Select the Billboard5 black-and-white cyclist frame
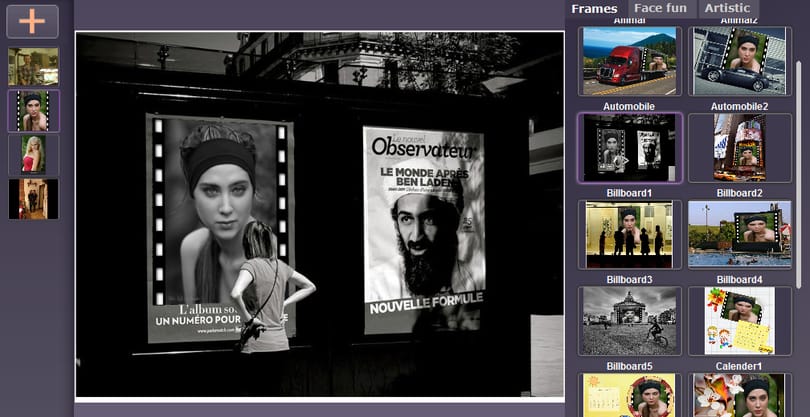This screenshot has height=417, width=810. pyautogui.click(x=630, y=321)
